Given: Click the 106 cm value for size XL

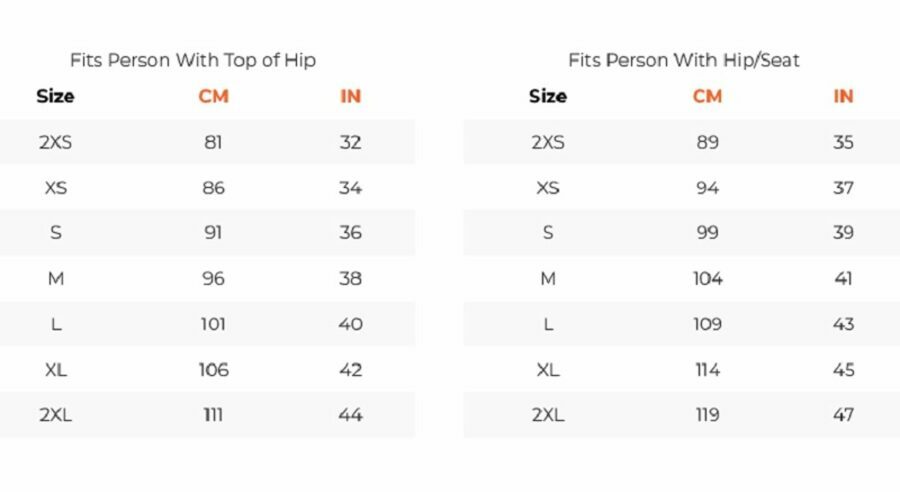Looking at the screenshot, I should coord(214,370).
